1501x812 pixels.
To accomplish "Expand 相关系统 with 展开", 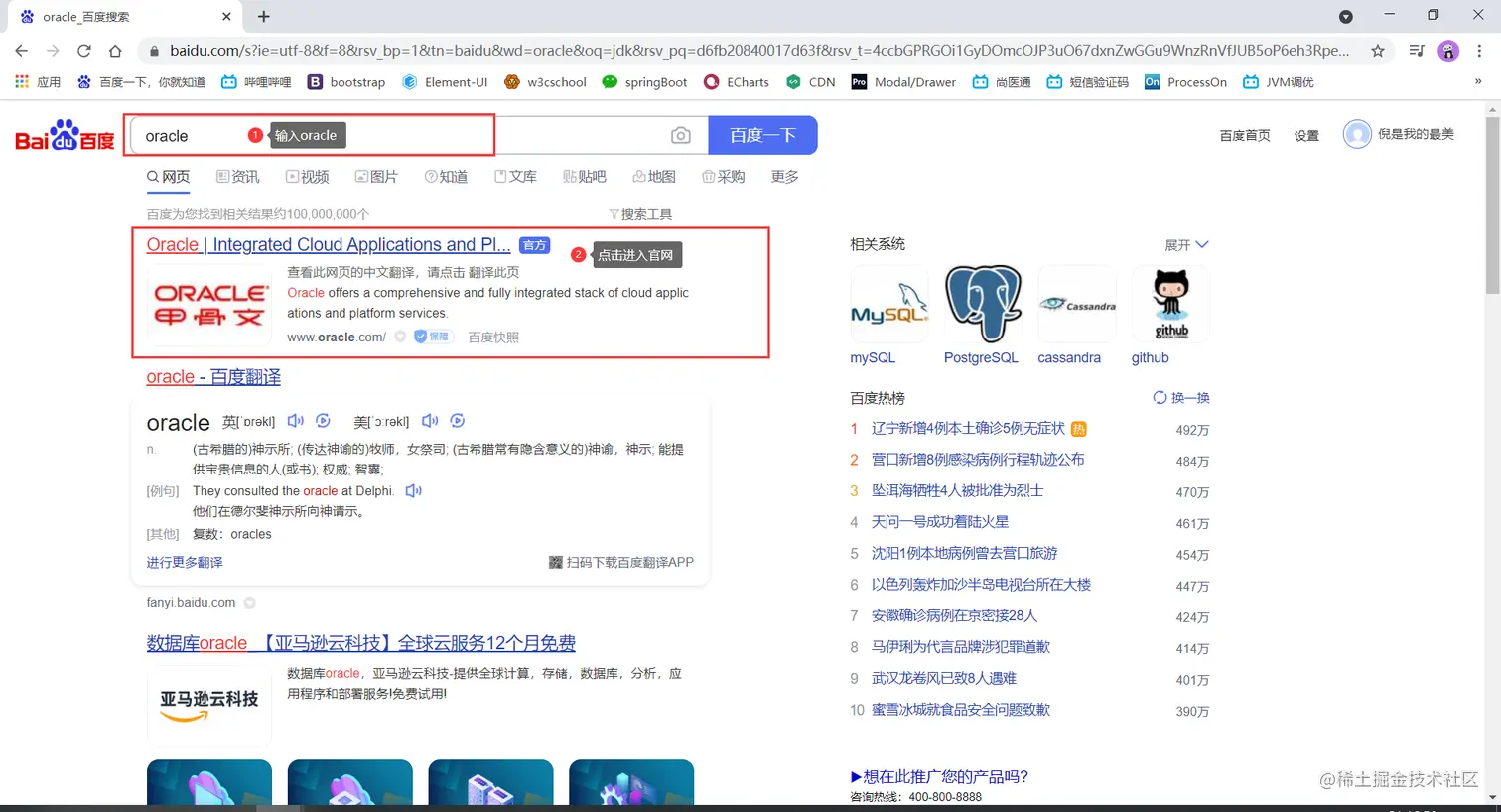I will click(x=1186, y=245).
